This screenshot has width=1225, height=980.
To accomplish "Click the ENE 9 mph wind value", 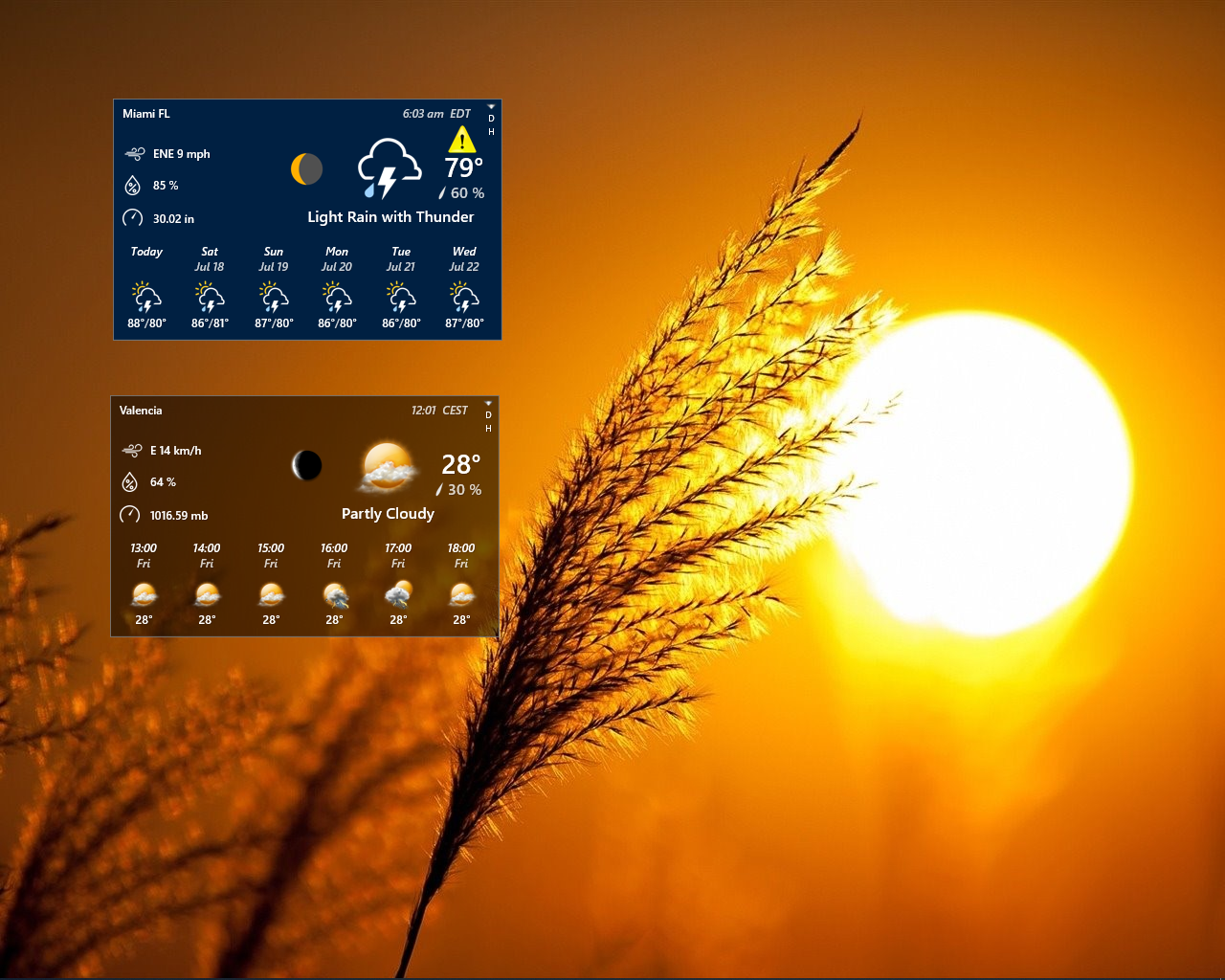I will pos(182,154).
